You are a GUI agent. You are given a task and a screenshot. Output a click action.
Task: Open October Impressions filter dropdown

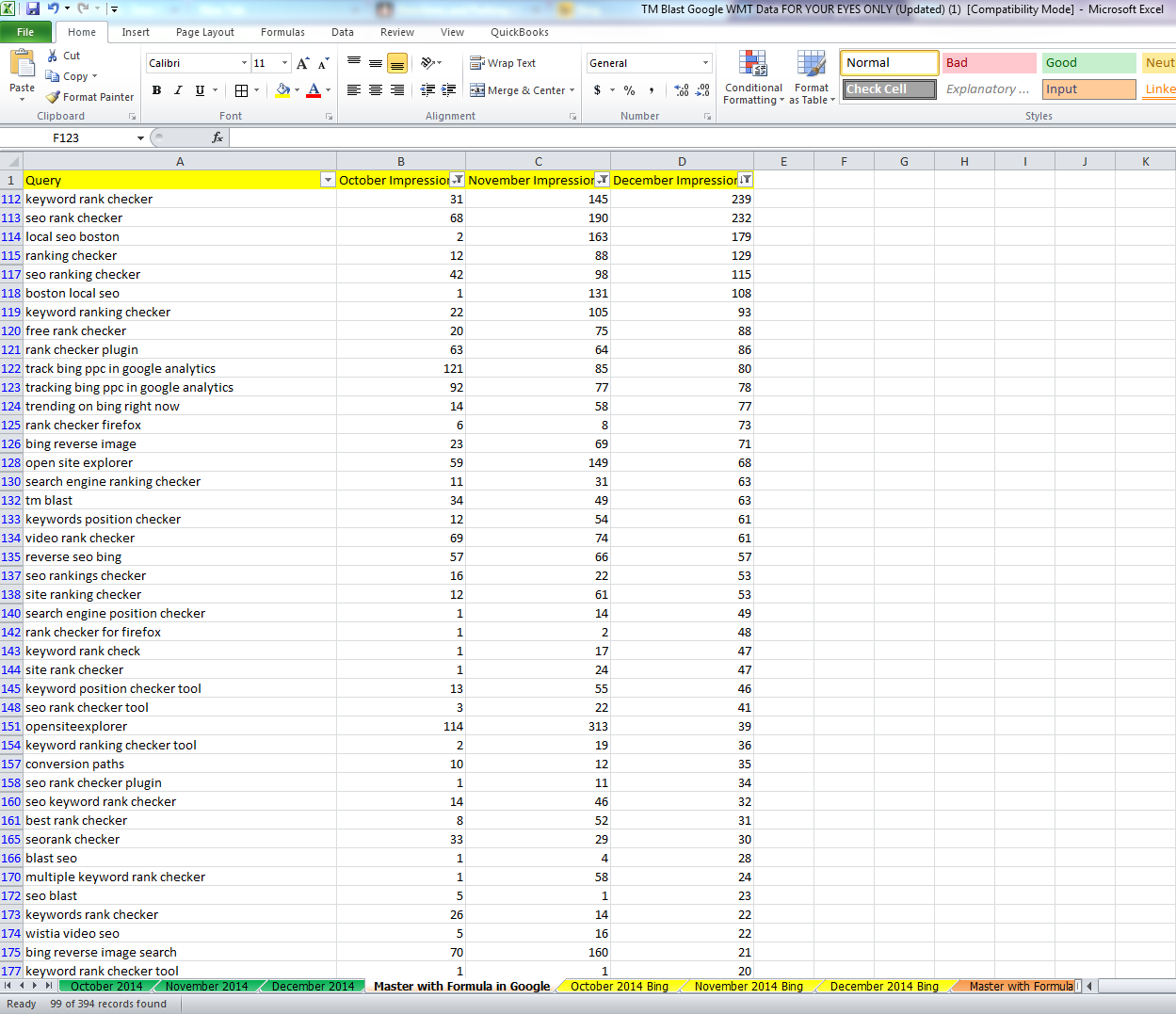457,180
